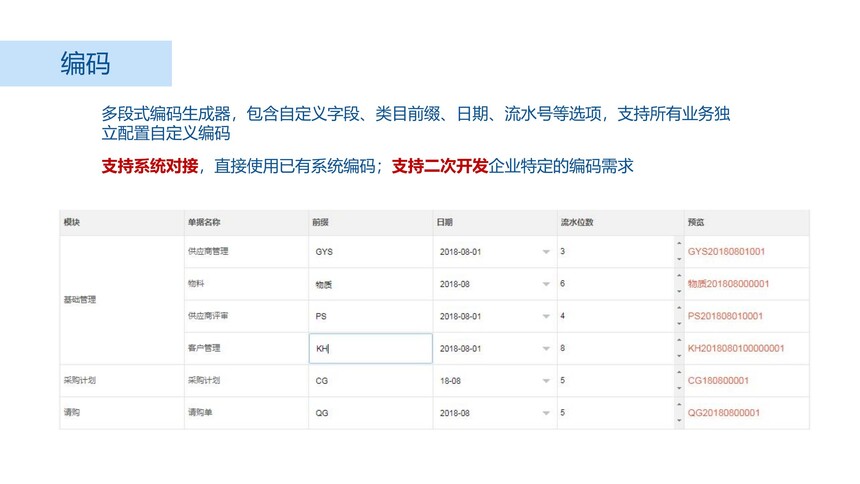Increase 流水位数 stepper for 客户管理 row
The width and height of the screenshot is (860, 484).
tap(679, 340)
